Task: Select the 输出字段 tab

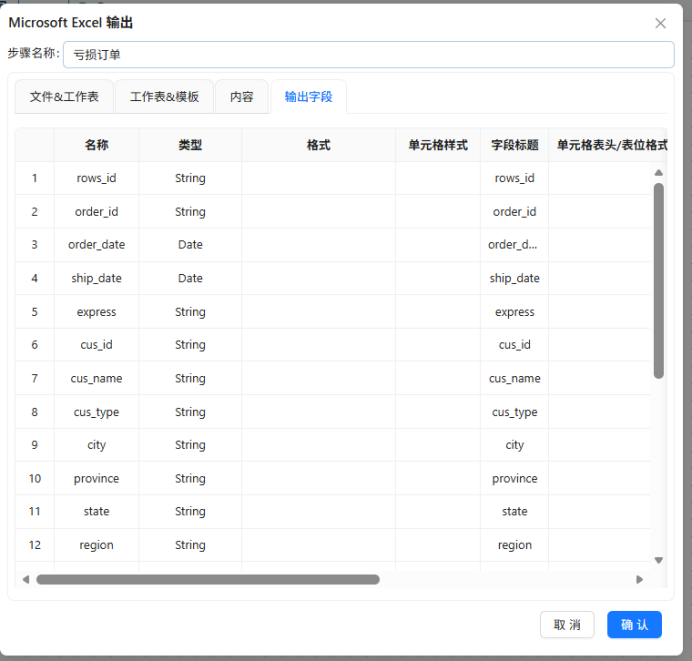Action: 308,97
